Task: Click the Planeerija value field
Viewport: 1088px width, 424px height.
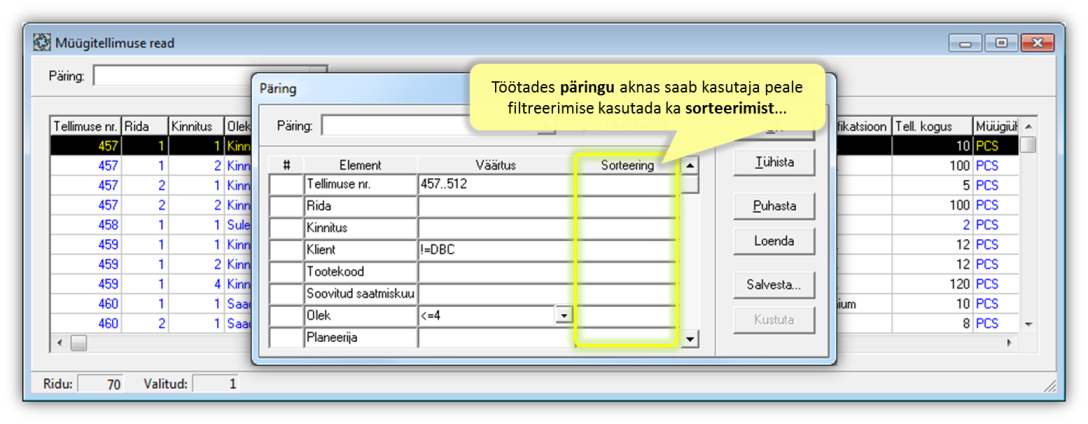Action: point(498,337)
